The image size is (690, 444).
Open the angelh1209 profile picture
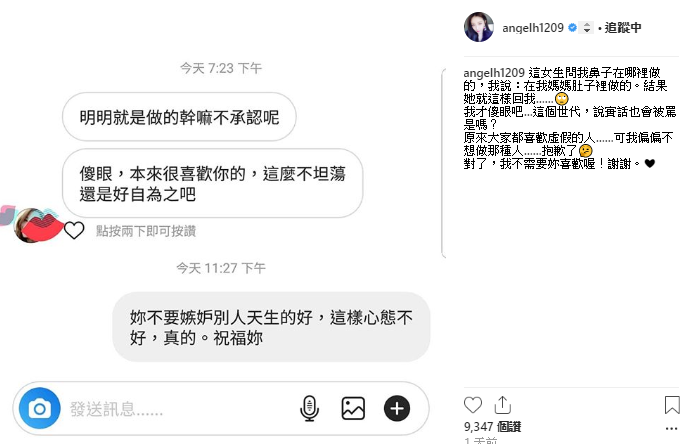(479, 27)
